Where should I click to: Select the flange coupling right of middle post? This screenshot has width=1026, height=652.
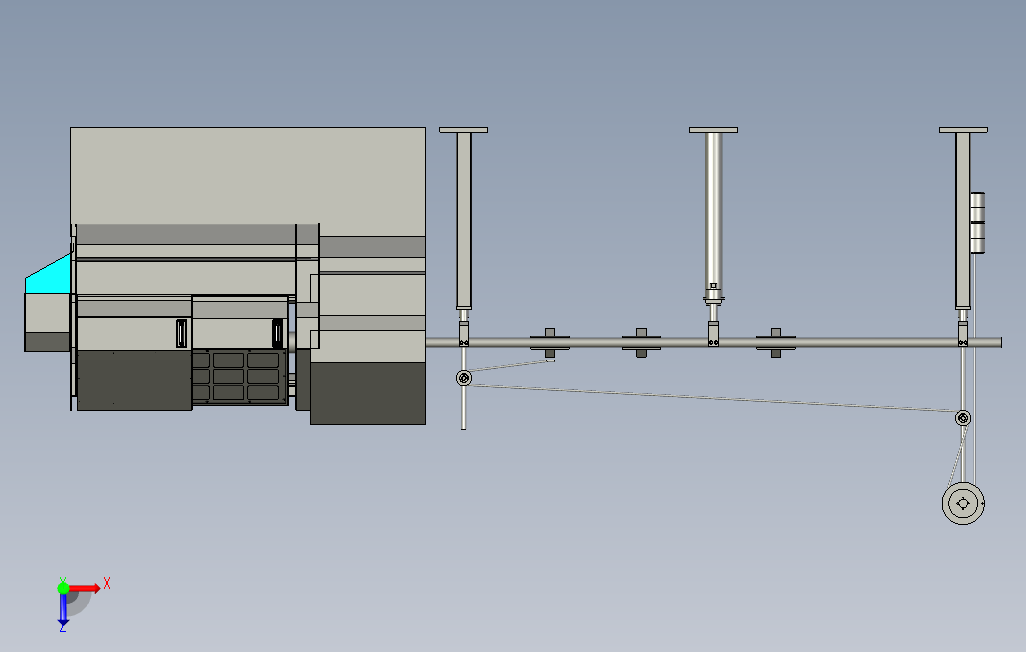click(x=776, y=343)
